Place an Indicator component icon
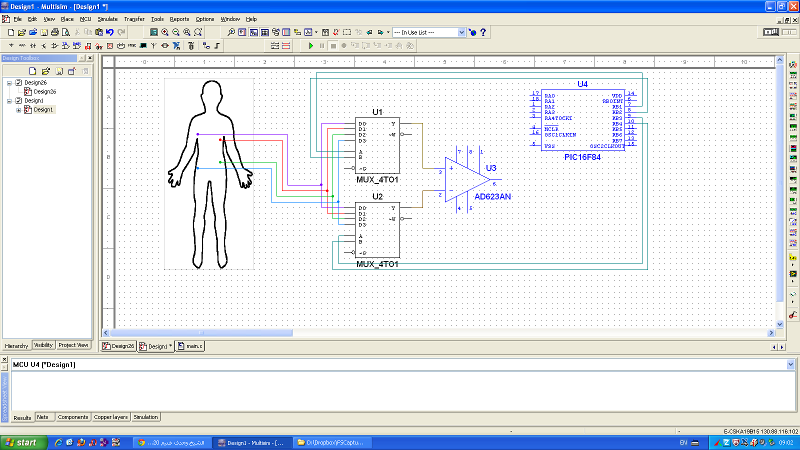Viewport: 800px width, 450px height. tap(110, 46)
